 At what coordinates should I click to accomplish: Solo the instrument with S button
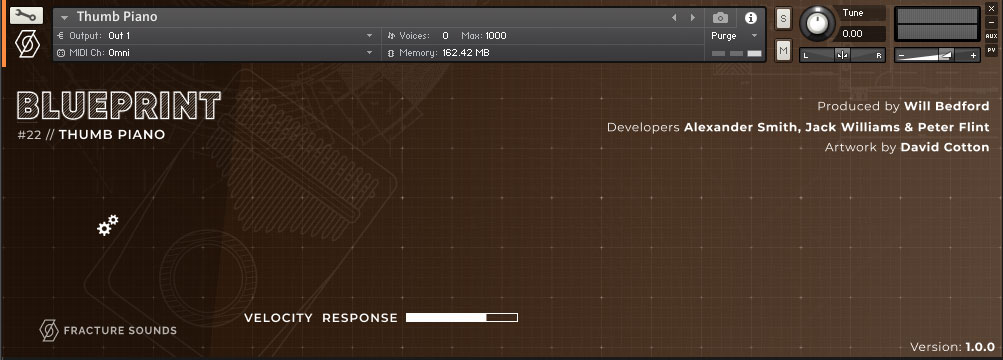coord(784,19)
